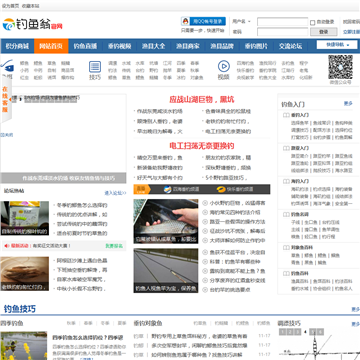
Task: Click 更多 beside 钓鱼入门
Action: 348,104
